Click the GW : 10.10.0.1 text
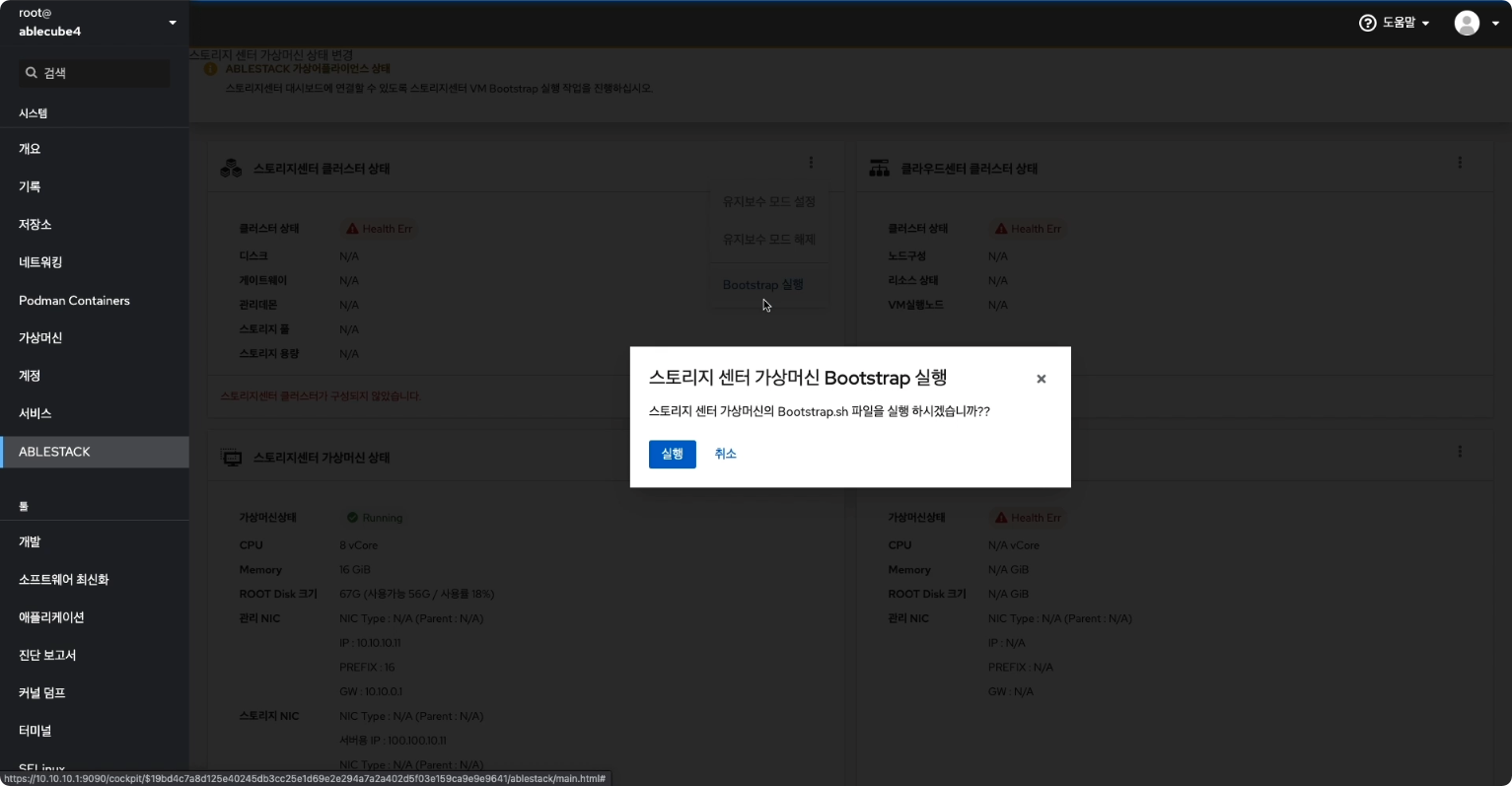Viewport: 1512px width, 786px height. pos(369,691)
